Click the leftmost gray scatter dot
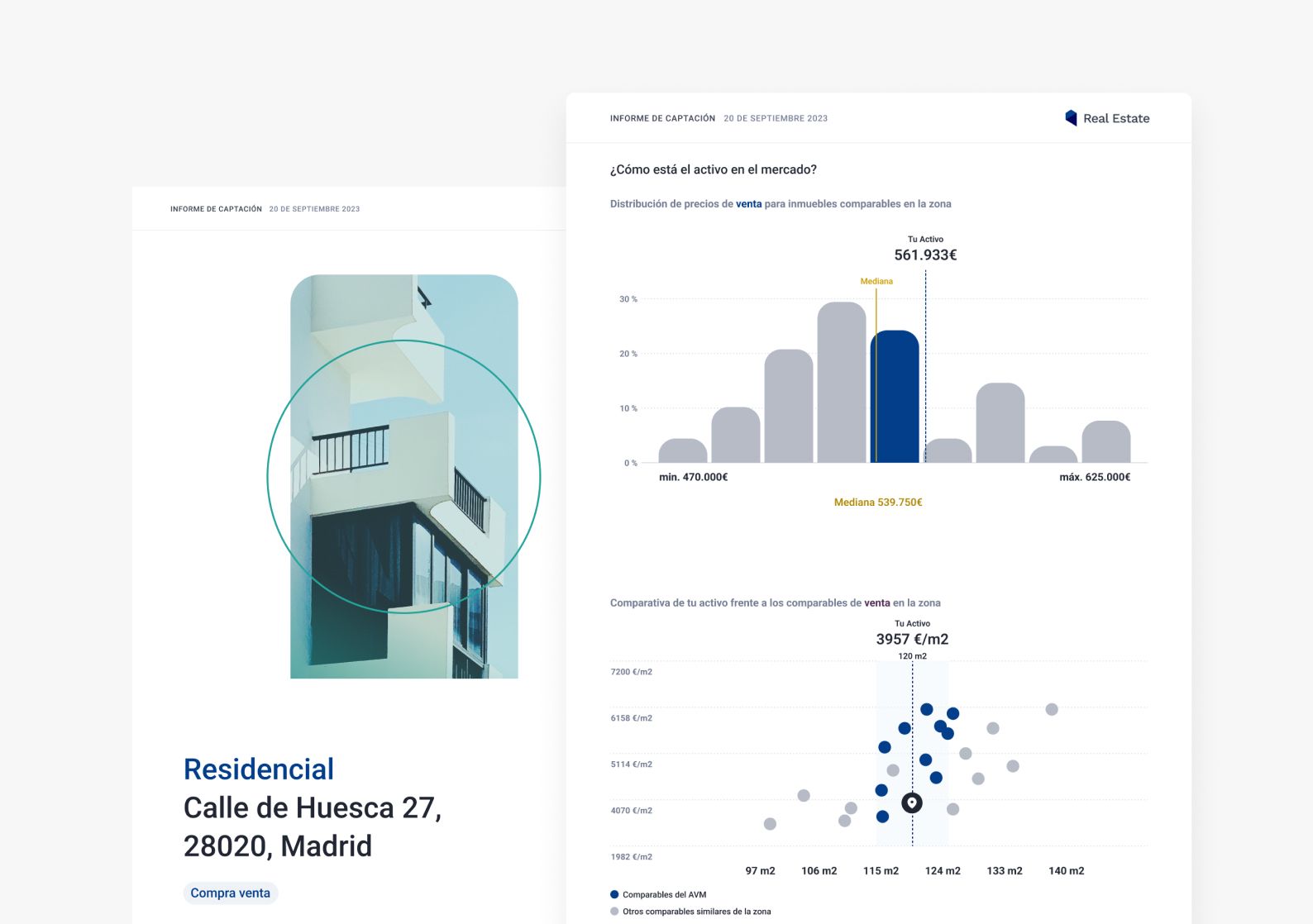The image size is (1313, 924). pos(770,824)
